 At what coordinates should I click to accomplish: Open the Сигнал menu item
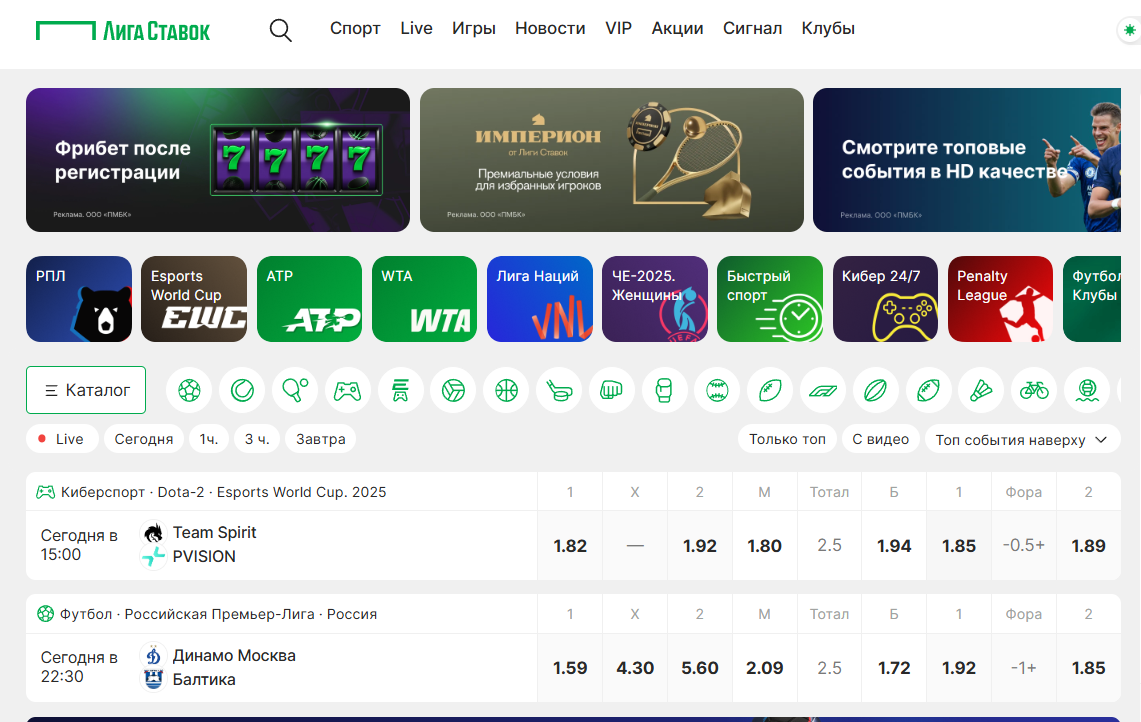point(752,28)
